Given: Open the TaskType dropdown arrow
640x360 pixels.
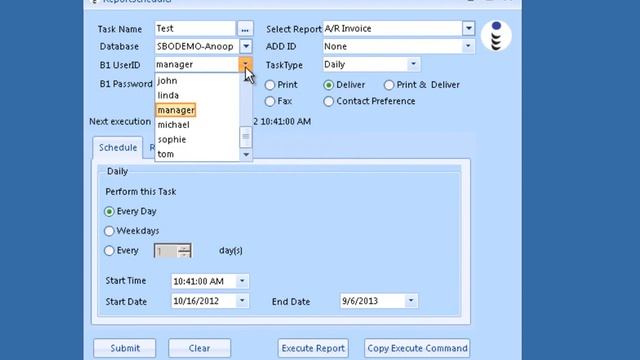Looking at the screenshot, I should click(x=413, y=64).
